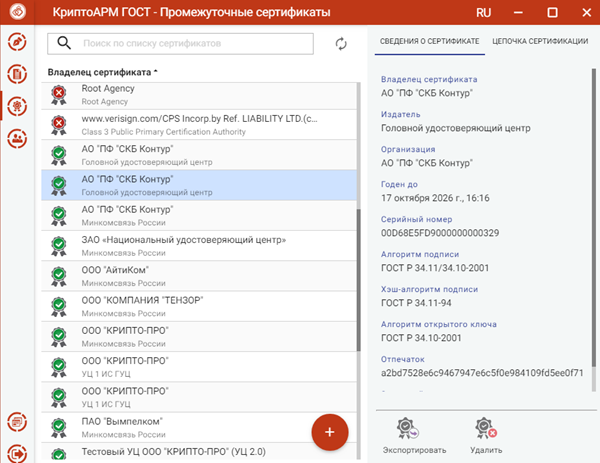Select КРИПТО-ПРО issued by Минкомсвязь России
This screenshot has height=463, width=600.
click(x=199, y=337)
